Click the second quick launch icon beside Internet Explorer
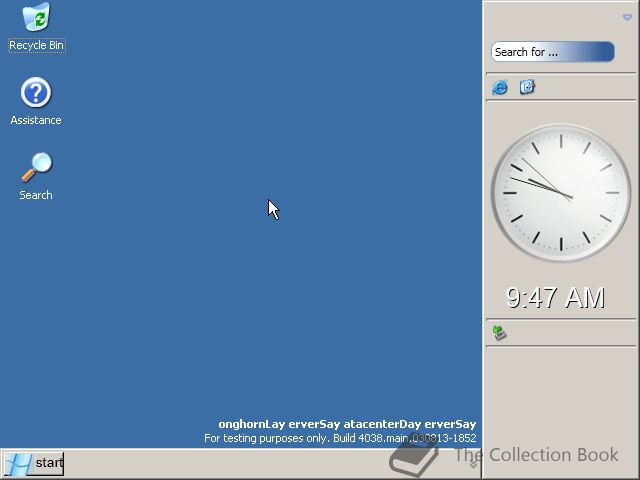The image size is (640, 480). [527, 87]
